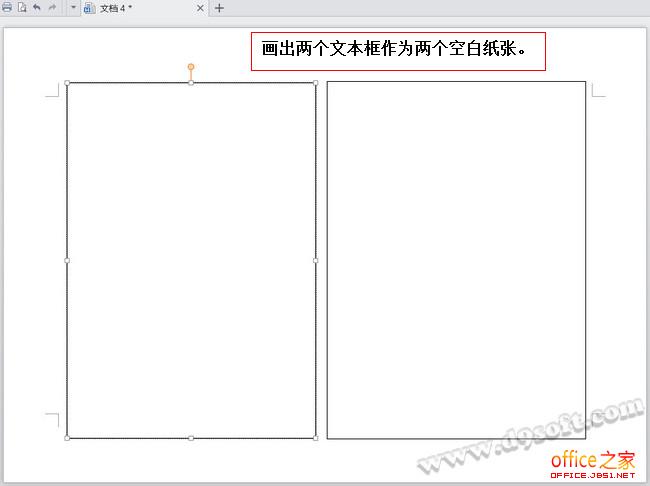Add a new document tab with plus

pos(219,8)
